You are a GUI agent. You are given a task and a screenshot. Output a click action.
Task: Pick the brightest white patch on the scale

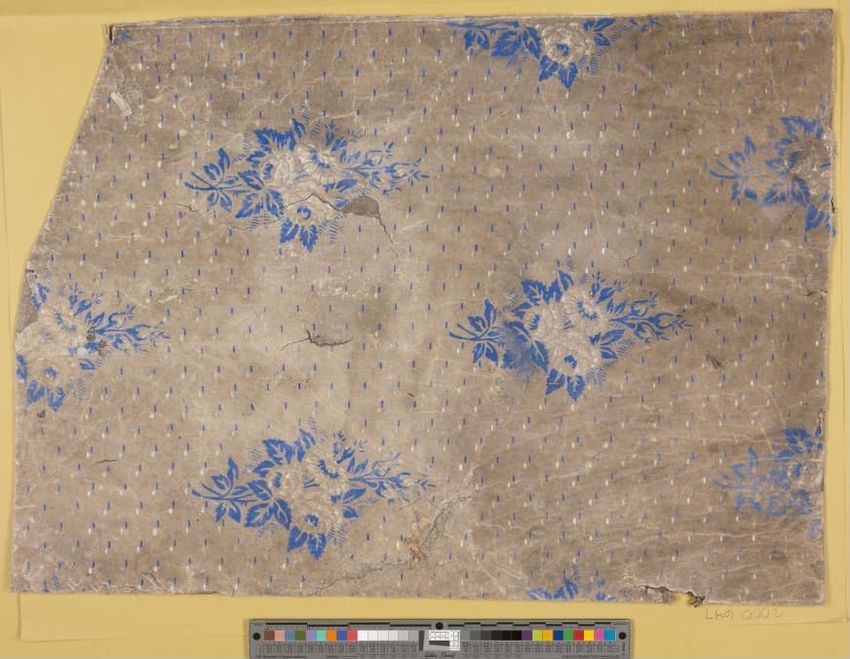[362, 635]
